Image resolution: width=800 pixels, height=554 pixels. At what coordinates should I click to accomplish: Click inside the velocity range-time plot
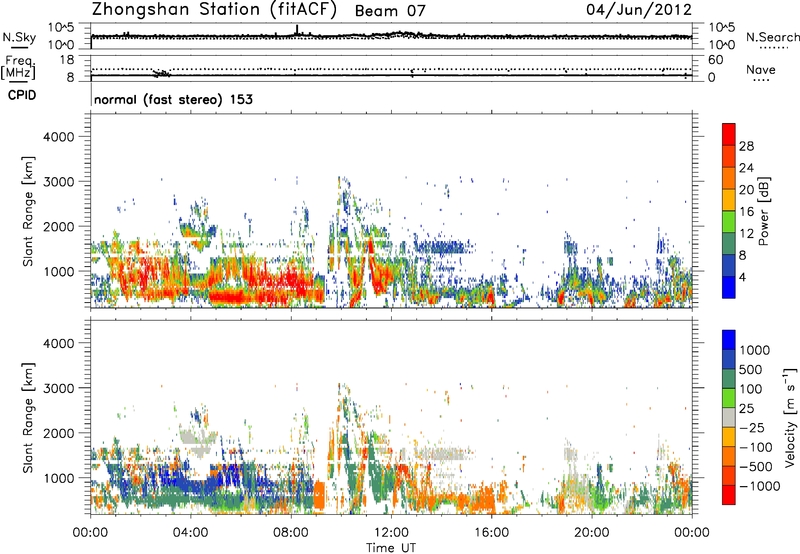pos(391,417)
